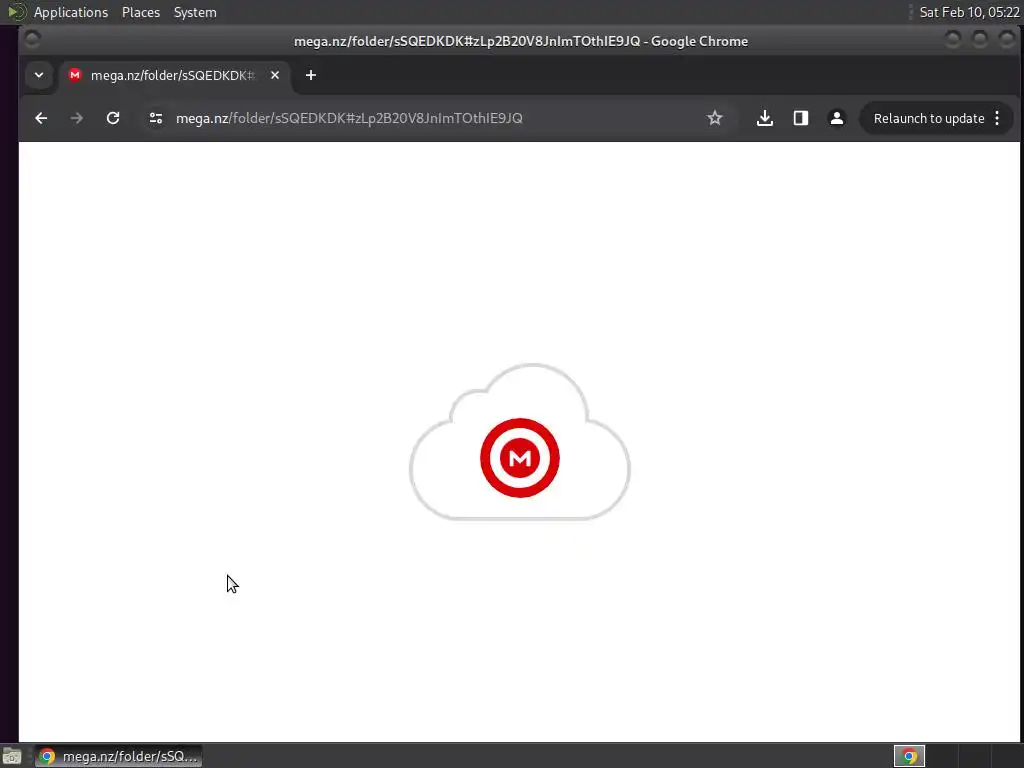Click the forward navigation arrow

pyautogui.click(x=76, y=118)
